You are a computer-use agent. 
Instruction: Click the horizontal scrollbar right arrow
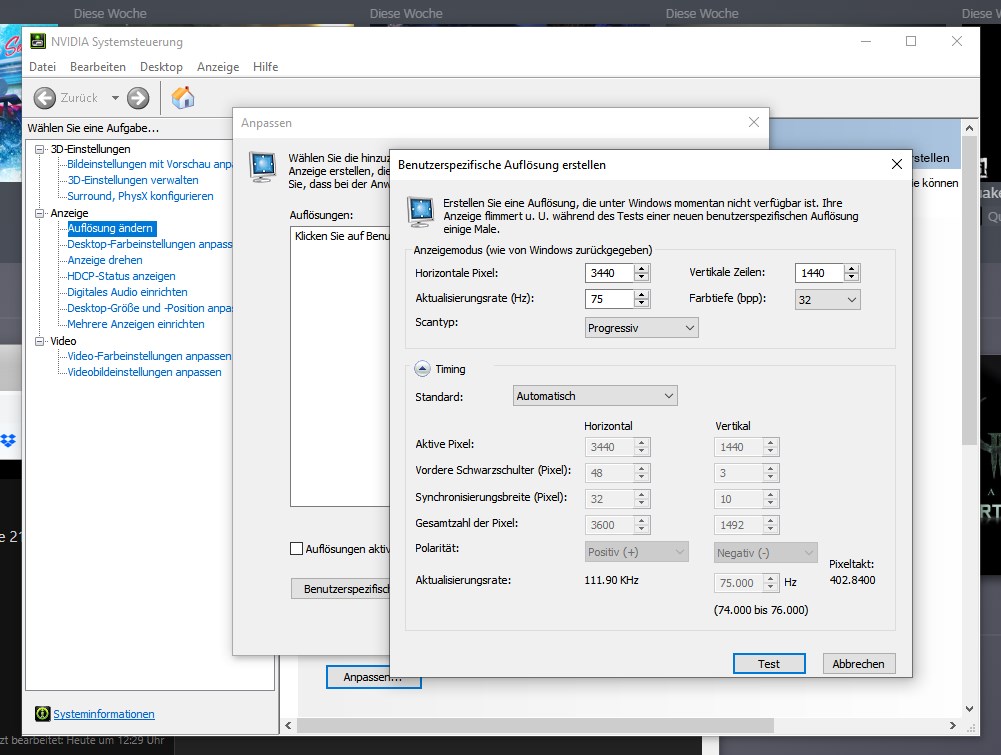[x=952, y=726]
